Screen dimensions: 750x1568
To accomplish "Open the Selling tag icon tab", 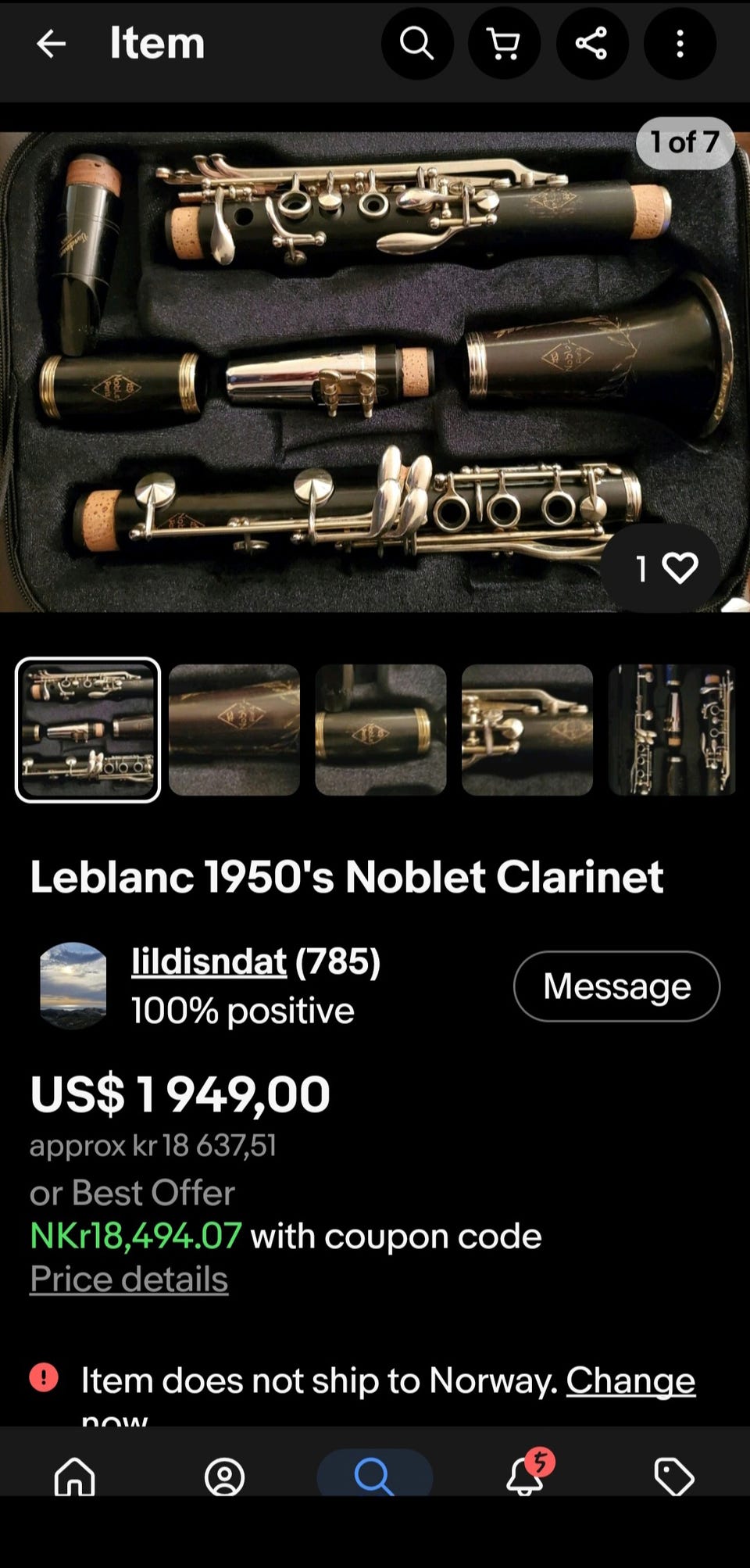I will 674,1476.
